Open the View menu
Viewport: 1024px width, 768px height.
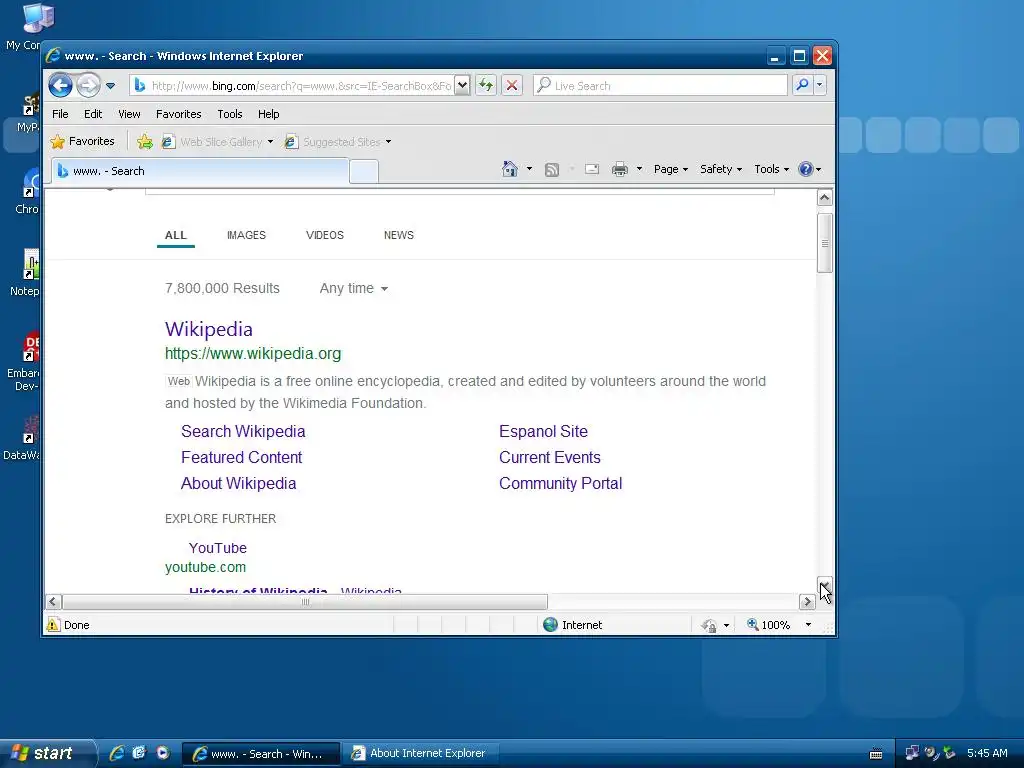(x=129, y=114)
